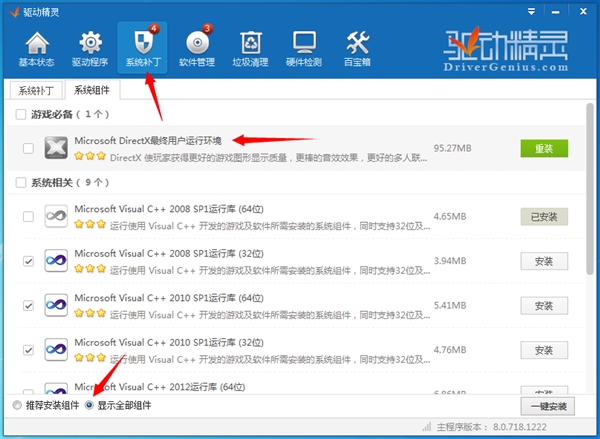Click the Microsoft DirectX component icon
The image size is (600, 439).
click(x=56, y=148)
